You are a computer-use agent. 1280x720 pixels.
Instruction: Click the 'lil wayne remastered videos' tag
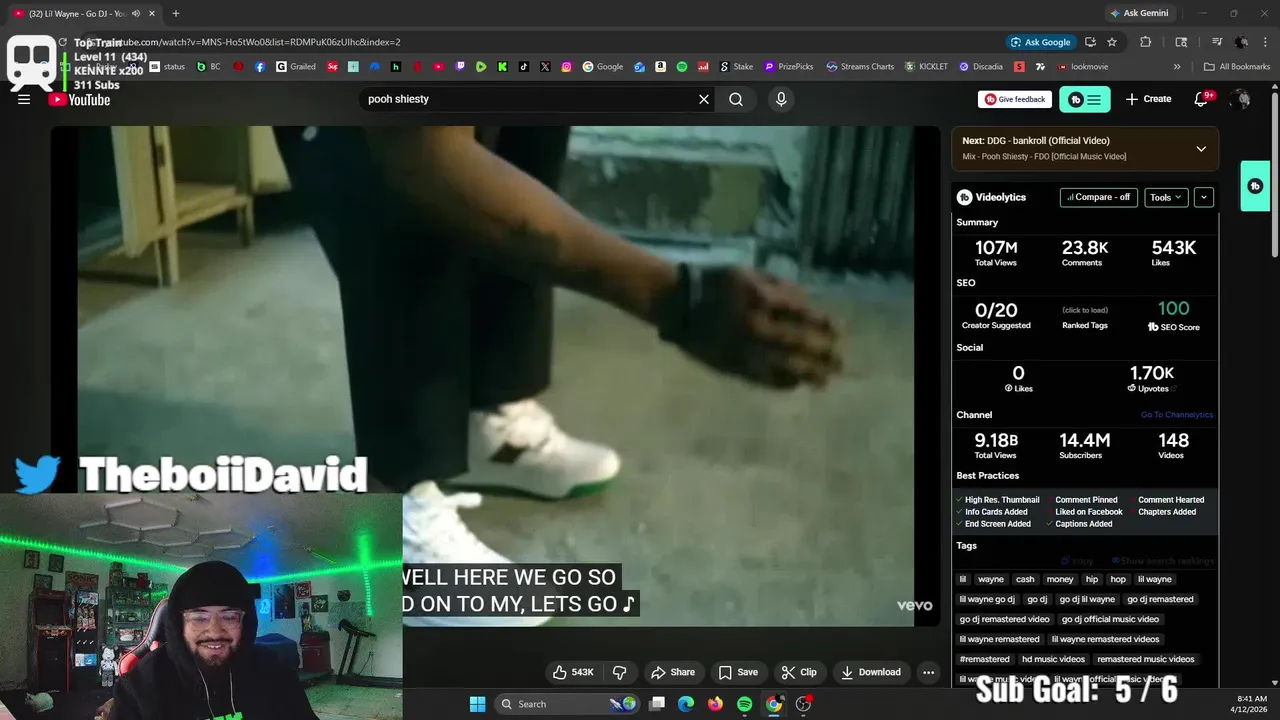(x=1105, y=639)
